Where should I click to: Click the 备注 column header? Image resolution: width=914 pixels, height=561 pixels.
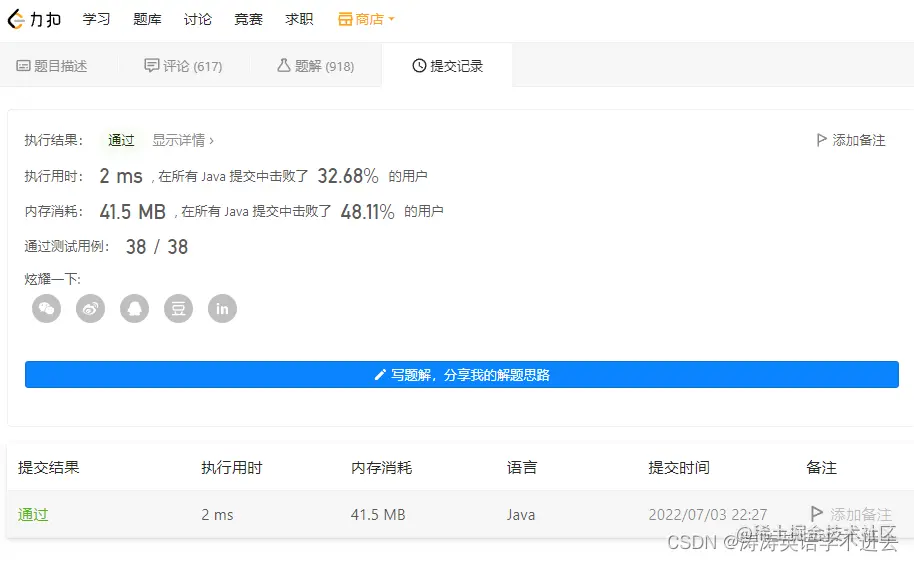pyautogui.click(x=821, y=467)
